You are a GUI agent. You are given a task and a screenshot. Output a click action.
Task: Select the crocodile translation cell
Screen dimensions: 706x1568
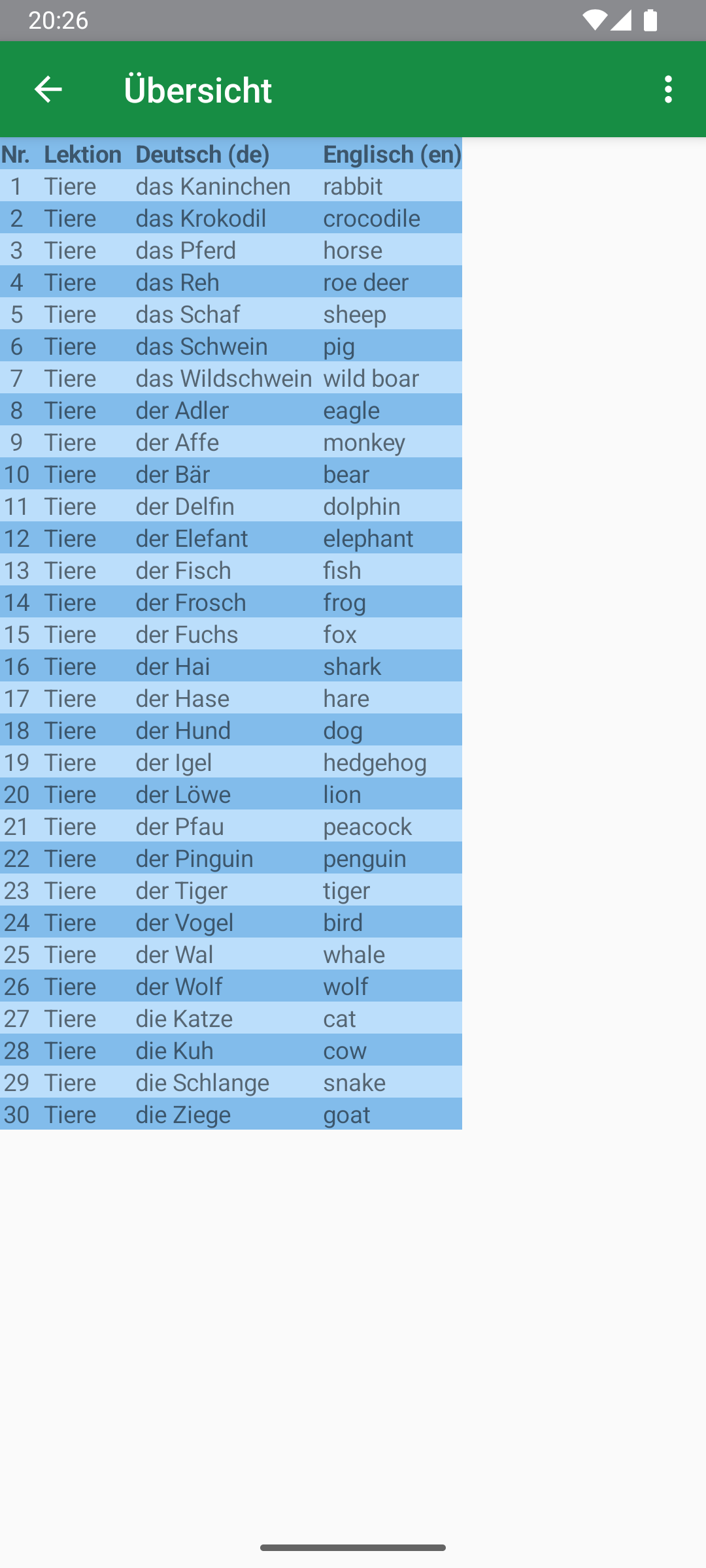point(371,218)
